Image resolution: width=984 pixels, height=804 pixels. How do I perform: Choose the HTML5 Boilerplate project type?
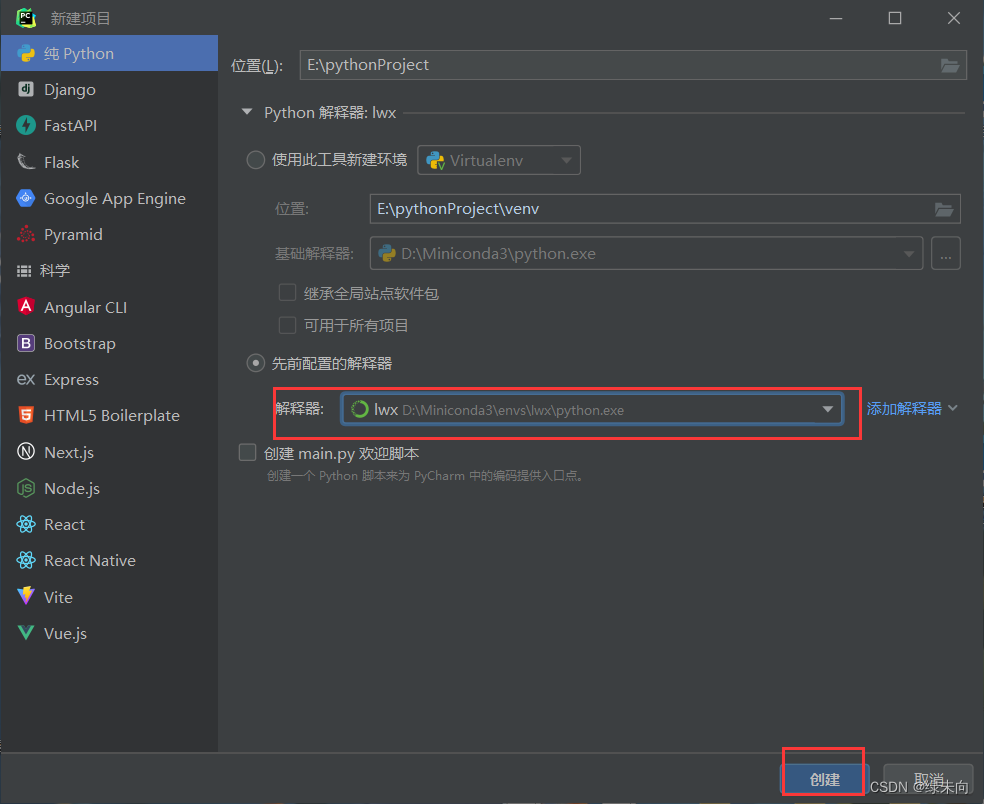[109, 415]
